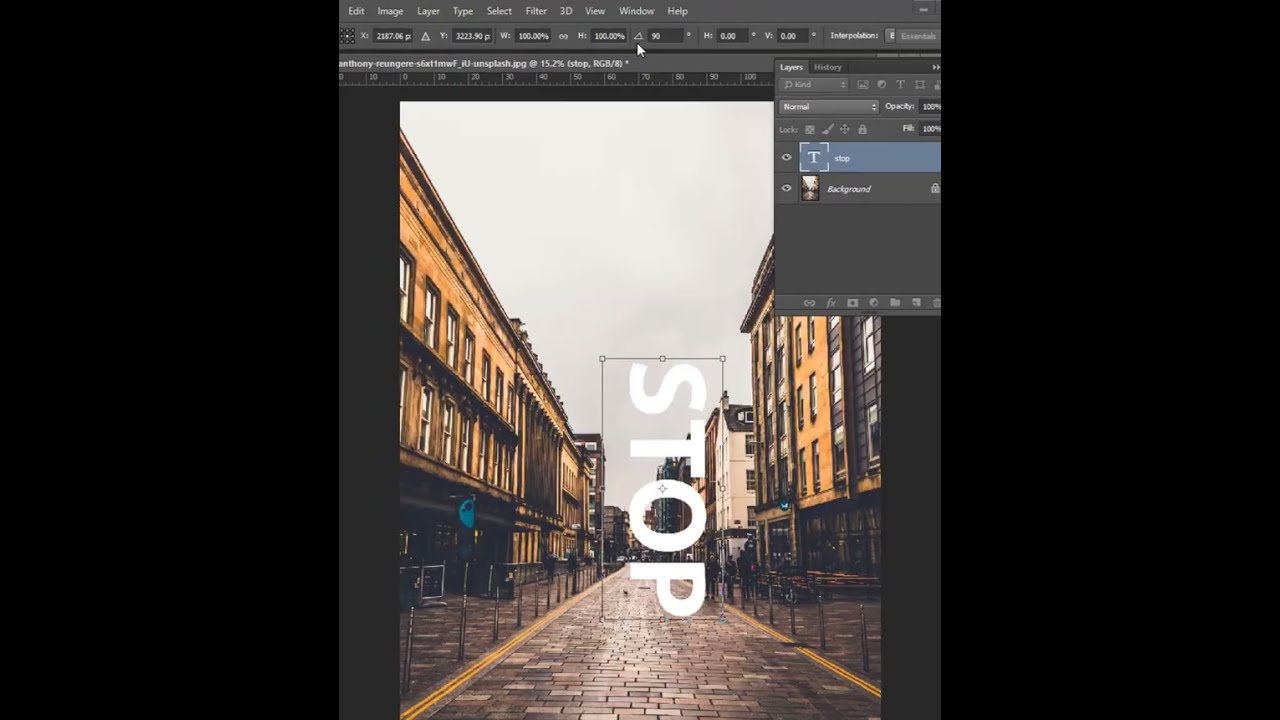Click the top-center transform handle
The image size is (1280, 720).
[x=662, y=358]
